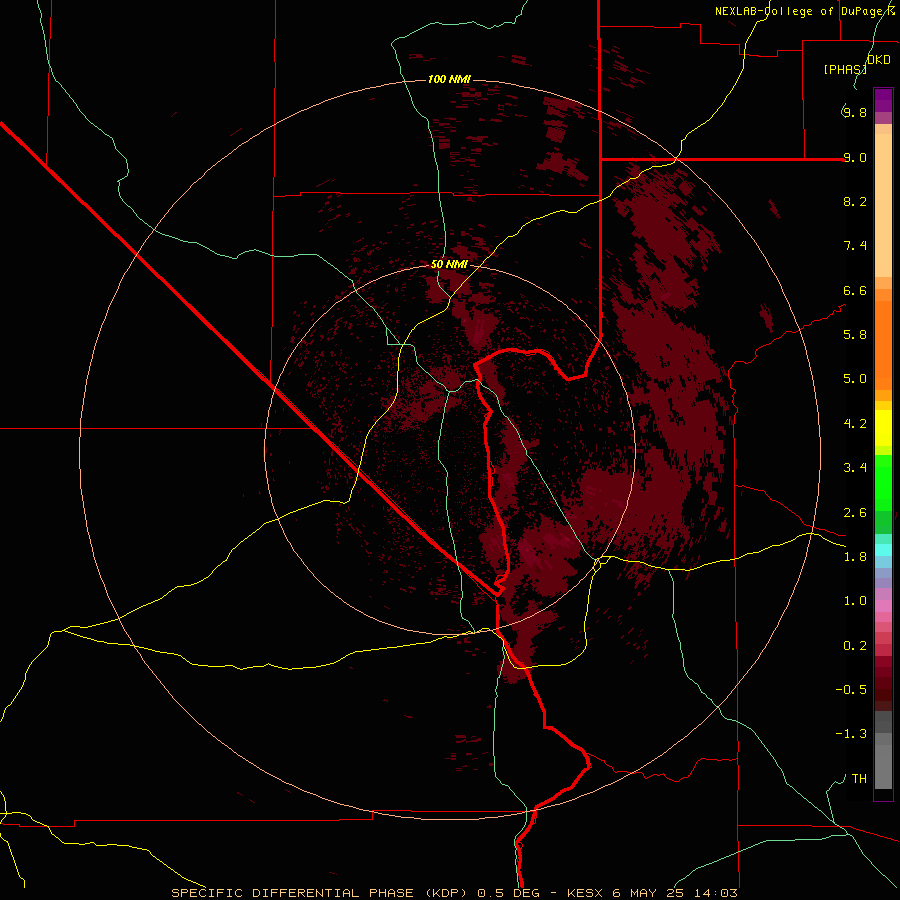
Task: Pick the peach band of the color bar
Action: [x=883, y=205]
